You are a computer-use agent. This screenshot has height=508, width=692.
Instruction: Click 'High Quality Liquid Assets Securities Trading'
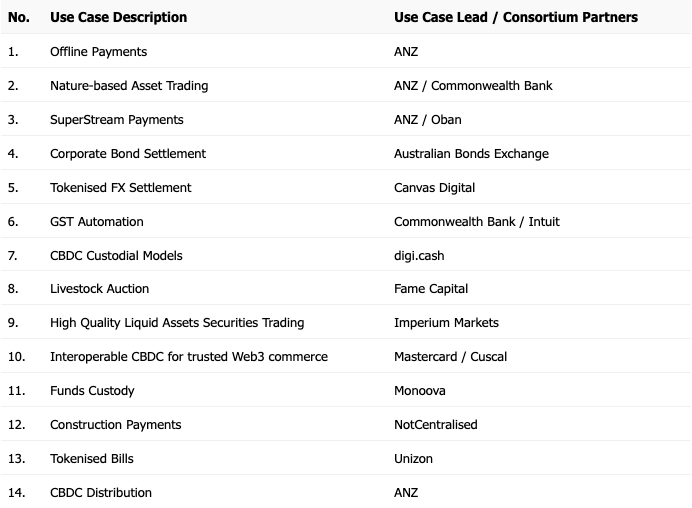tap(177, 323)
